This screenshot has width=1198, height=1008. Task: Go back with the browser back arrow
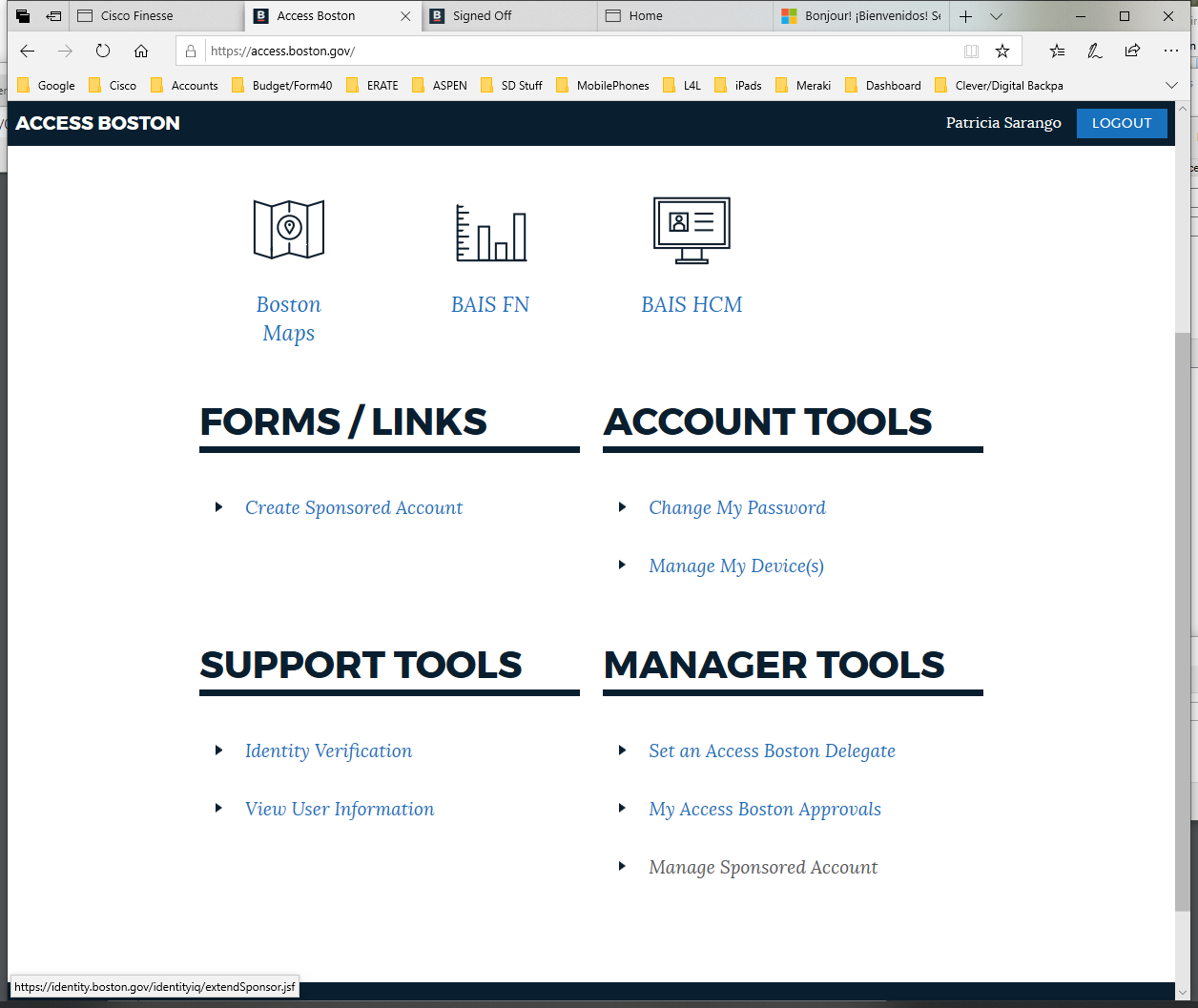click(x=28, y=51)
